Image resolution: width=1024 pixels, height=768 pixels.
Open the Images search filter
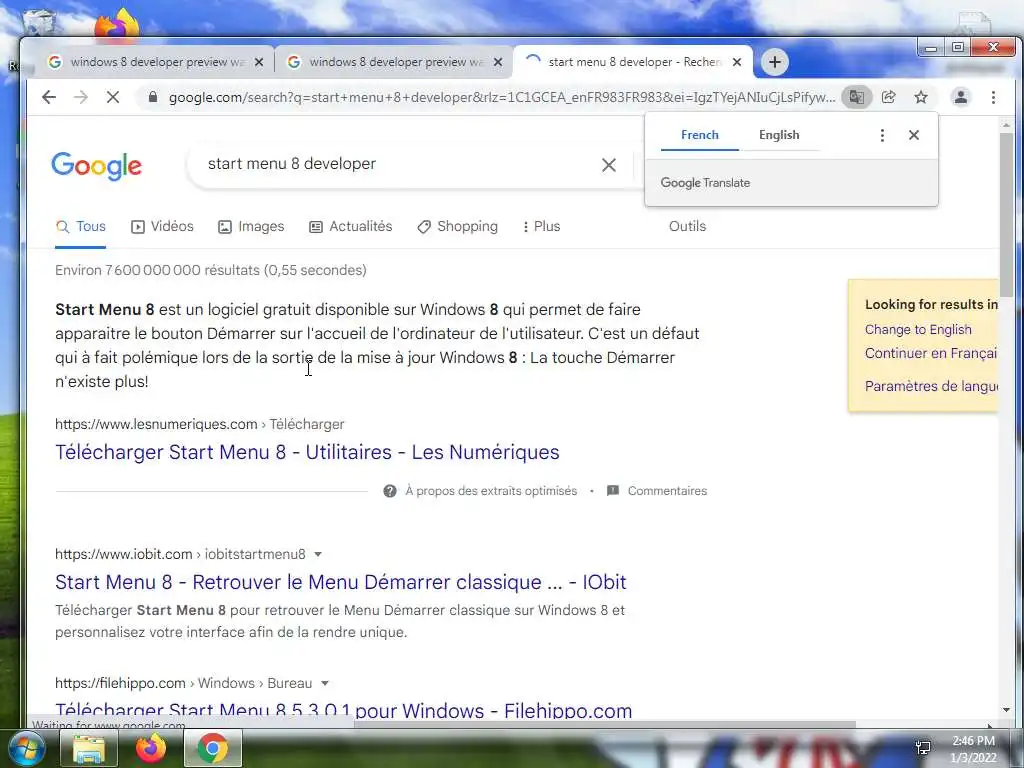click(x=251, y=227)
